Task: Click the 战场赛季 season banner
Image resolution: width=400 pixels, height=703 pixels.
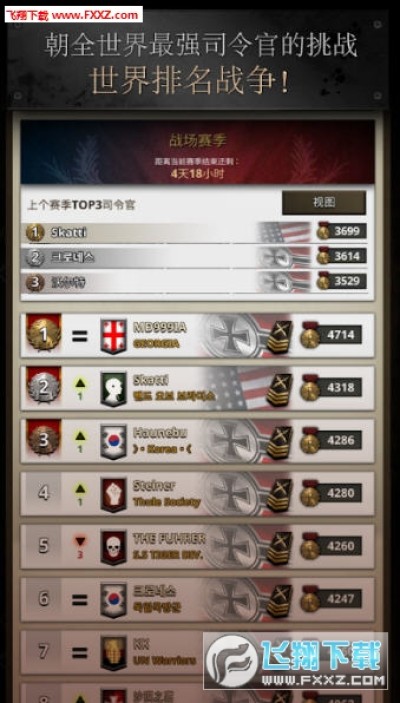Action: click(x=197, y=152)
